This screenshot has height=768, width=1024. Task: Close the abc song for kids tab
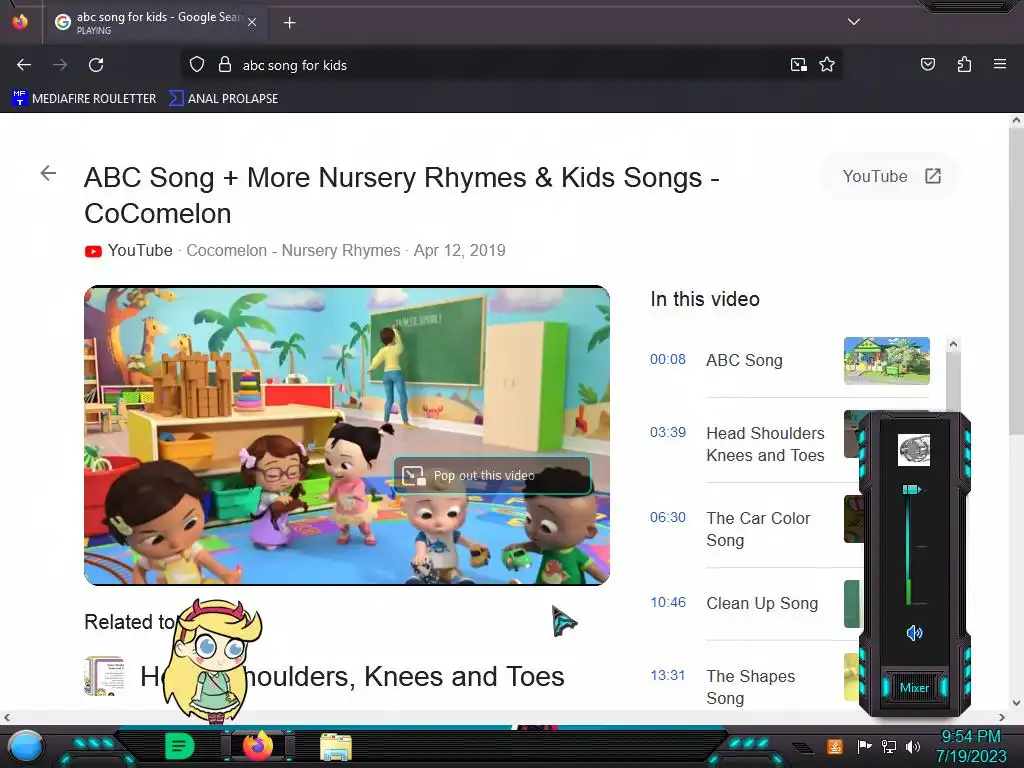tap(252, 22)
